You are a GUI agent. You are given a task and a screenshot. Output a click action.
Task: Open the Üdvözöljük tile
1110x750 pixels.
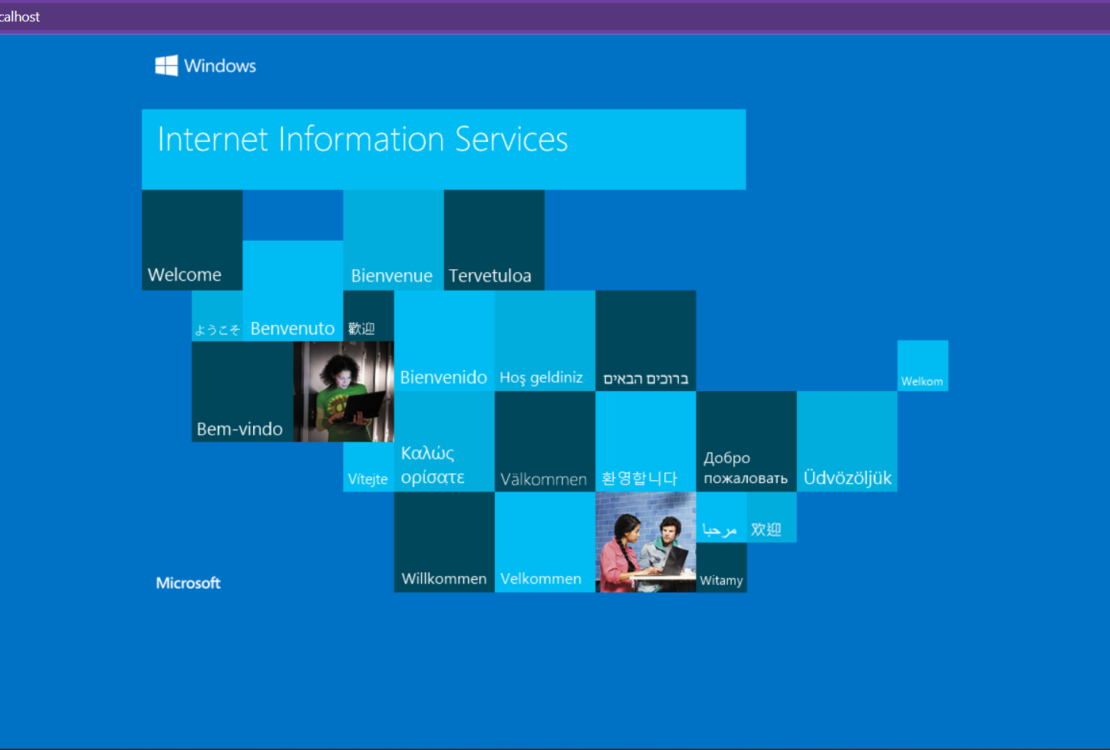[847, 441]
